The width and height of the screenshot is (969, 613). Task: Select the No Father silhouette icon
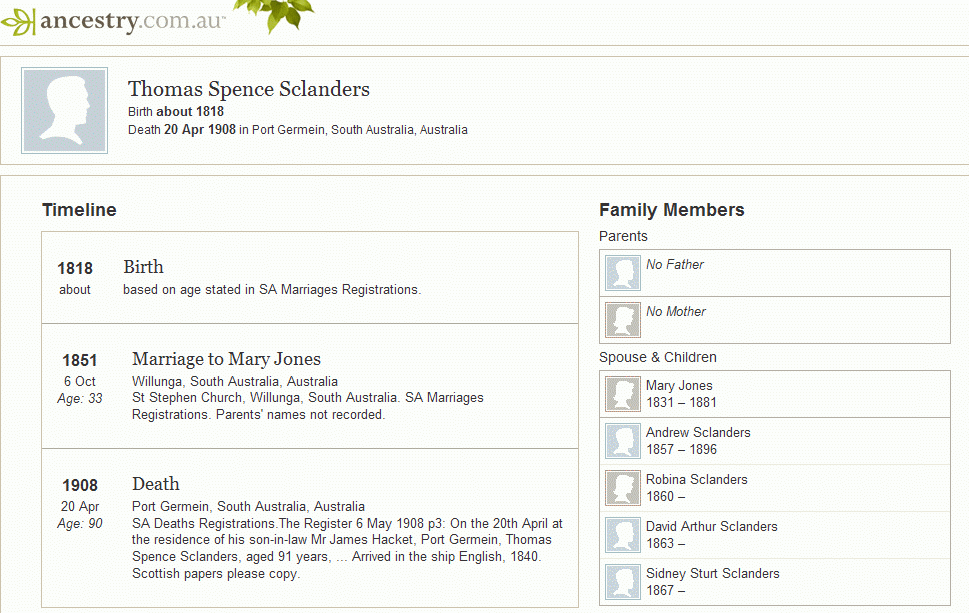tap(622, 273)
